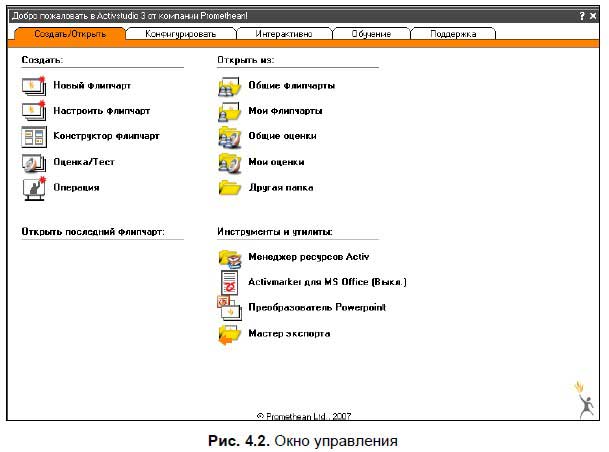Screen dimensions: 609x452
Task: Click the Оценка/Тест icon
Action: (34, 162)
